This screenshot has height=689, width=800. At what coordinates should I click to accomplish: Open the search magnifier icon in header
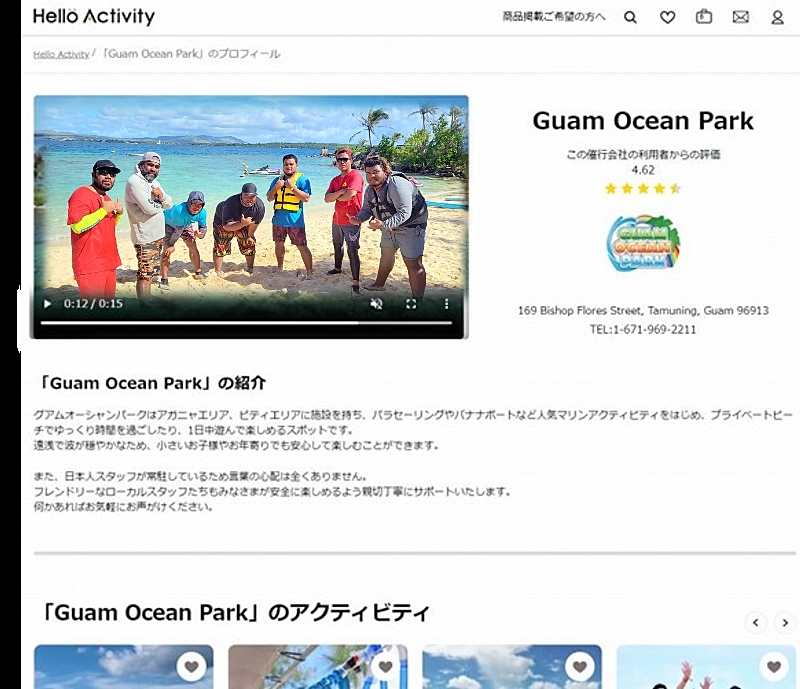631,17
